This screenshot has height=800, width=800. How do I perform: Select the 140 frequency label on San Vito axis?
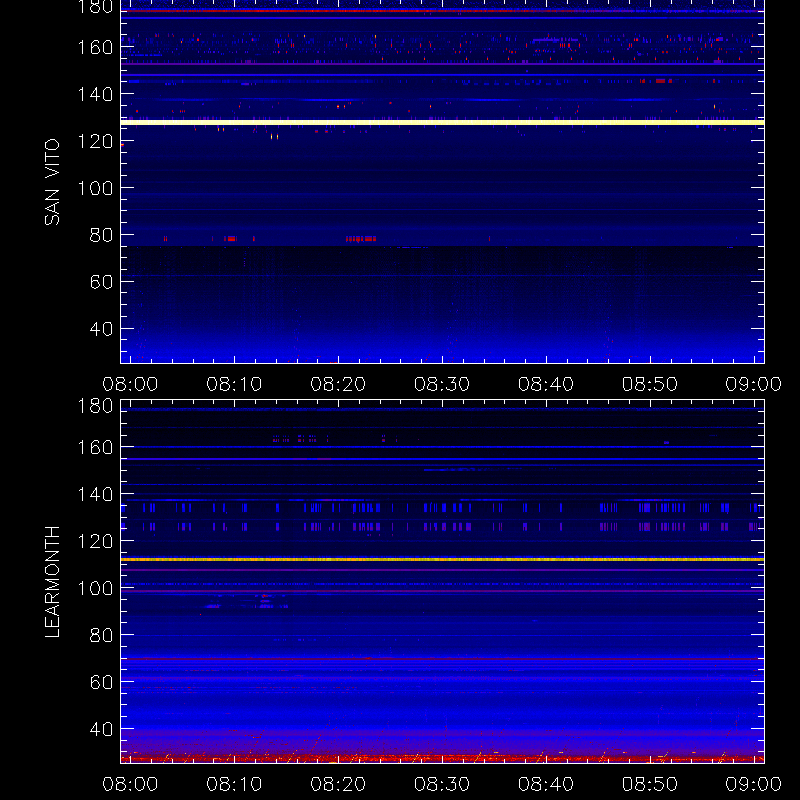pyautogui.click(x=95, y=94)
